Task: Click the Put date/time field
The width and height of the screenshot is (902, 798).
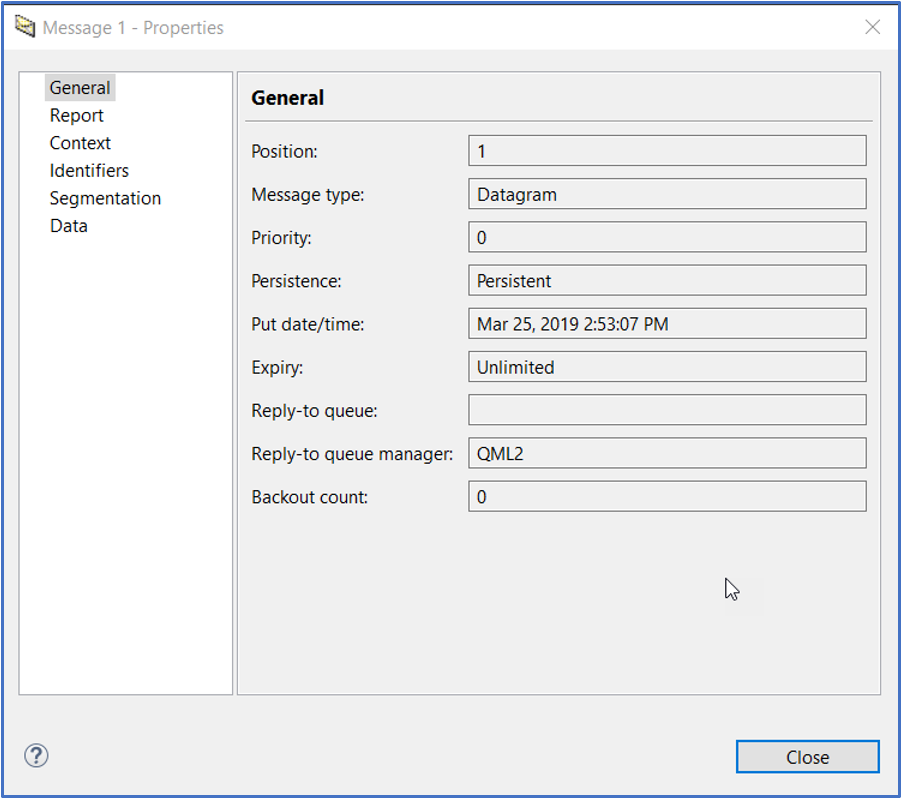Action: 666,324
